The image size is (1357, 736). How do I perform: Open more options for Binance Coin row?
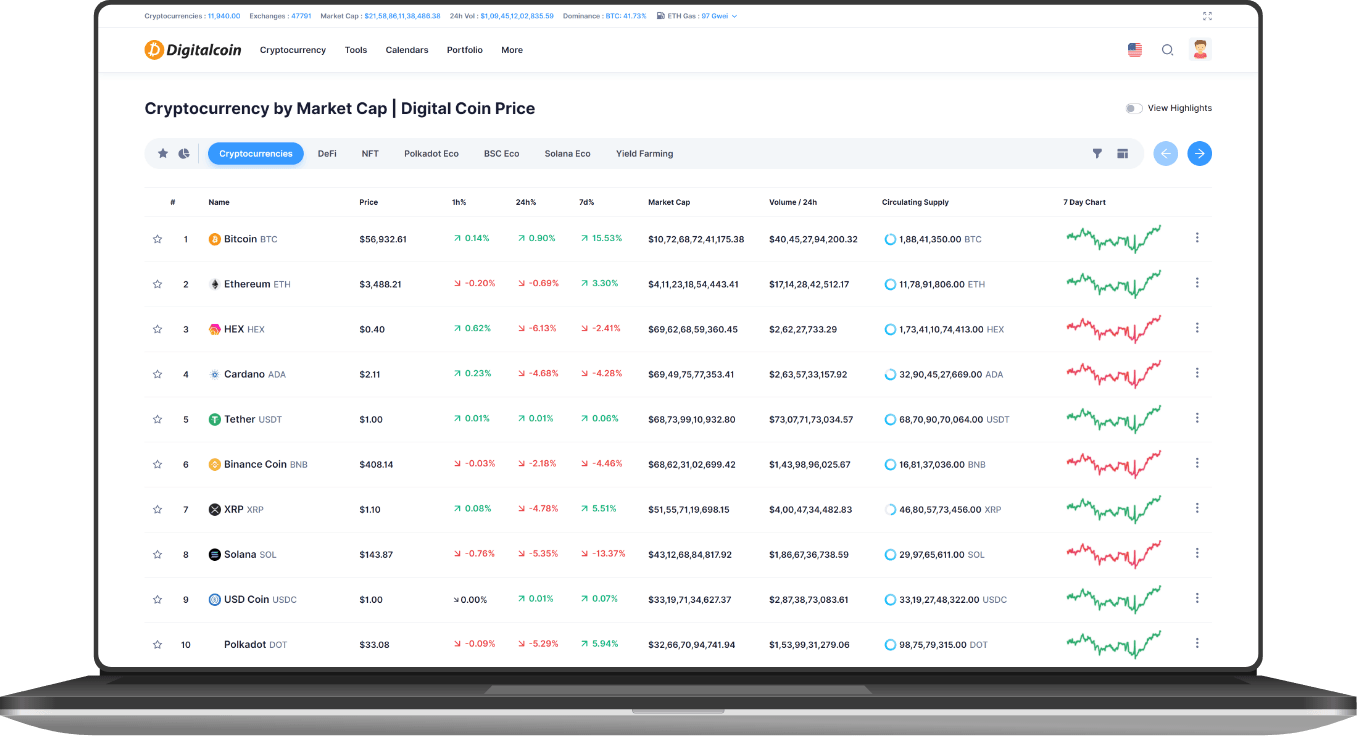tap(1197, 463)
